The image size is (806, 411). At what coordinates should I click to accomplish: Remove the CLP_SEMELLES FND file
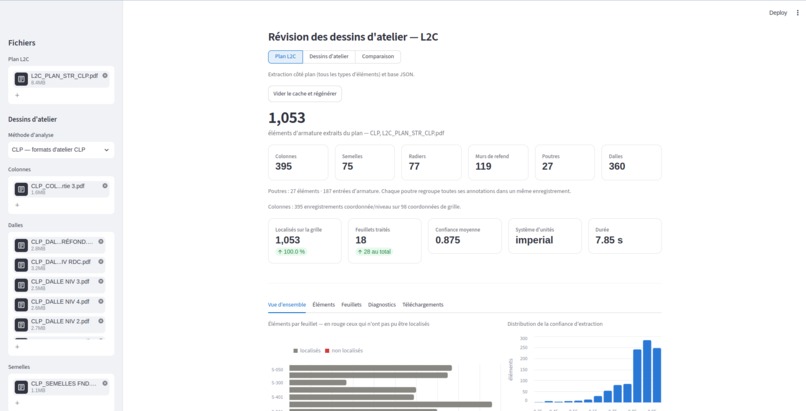point(105,383)
